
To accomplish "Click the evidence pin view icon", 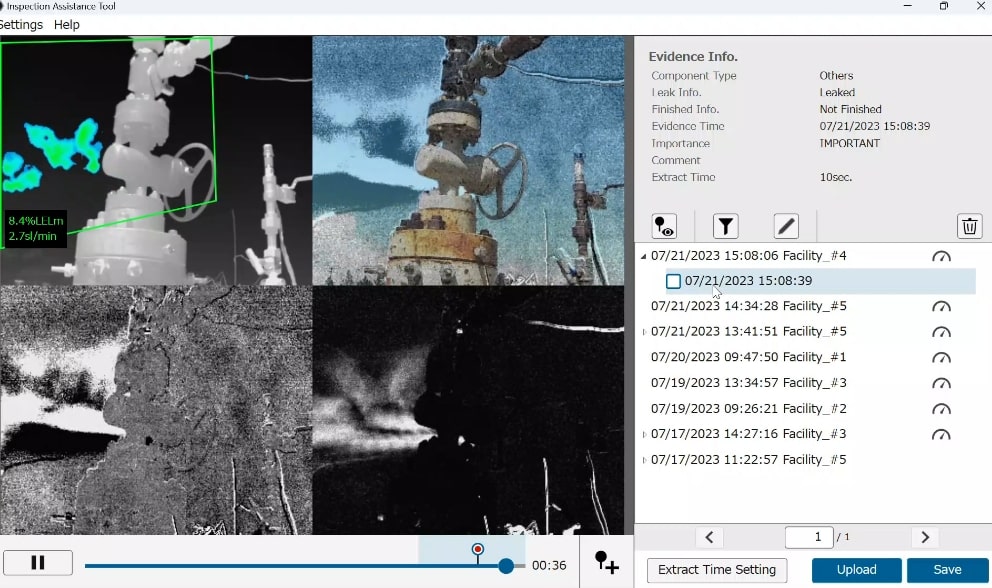I will [x=664, y=226].
